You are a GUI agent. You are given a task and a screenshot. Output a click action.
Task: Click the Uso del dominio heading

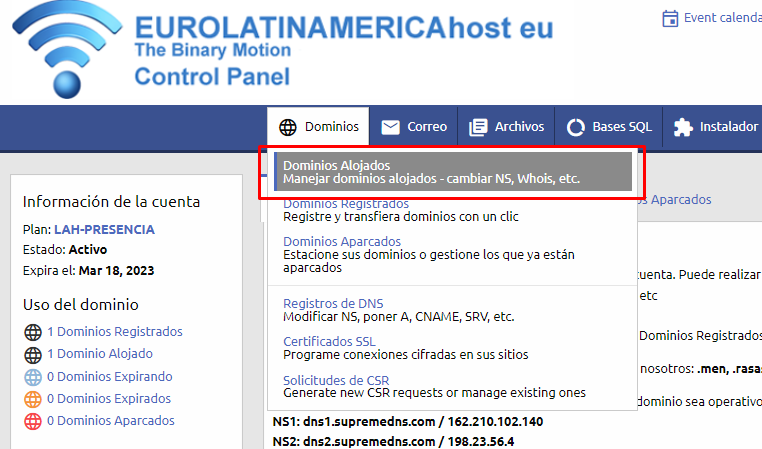click(81, 305)
